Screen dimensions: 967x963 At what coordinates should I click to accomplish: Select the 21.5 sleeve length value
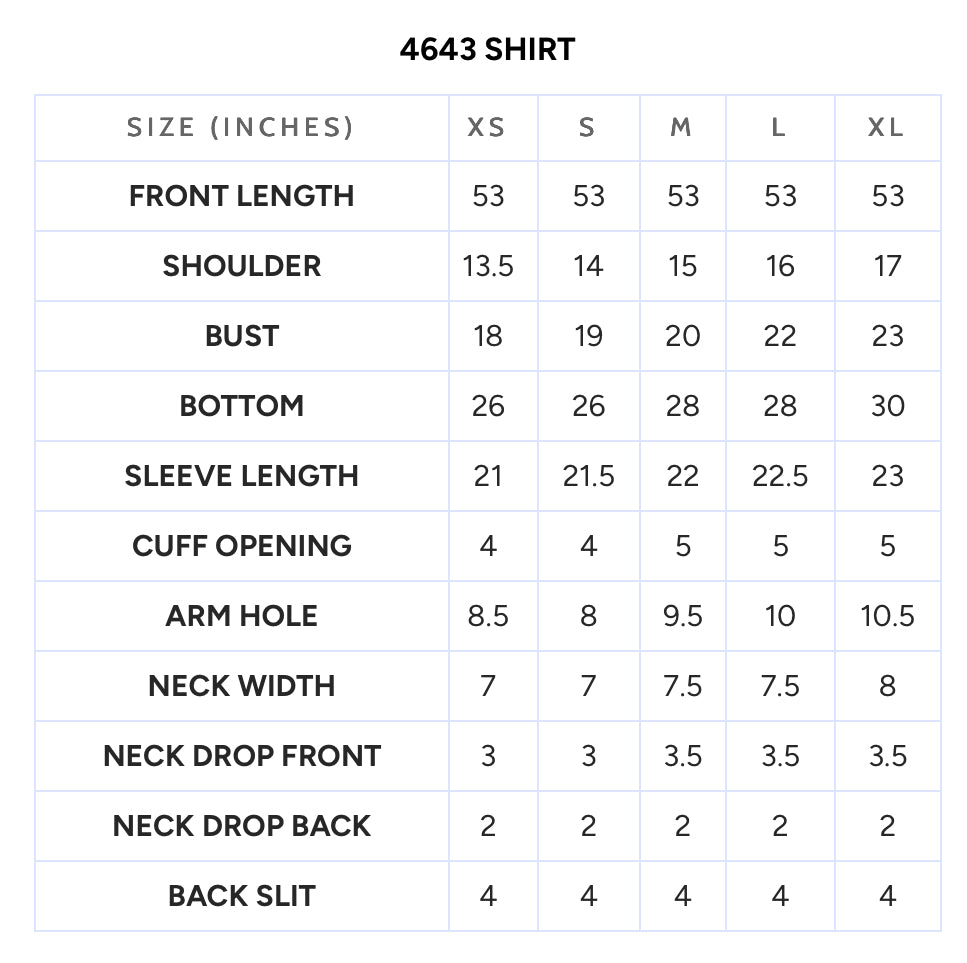click(588, 476)
